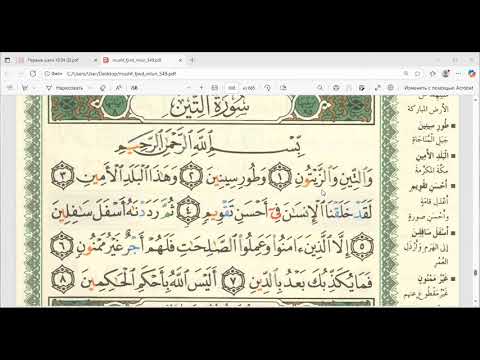Click the address bar file path
Image resolution: width=480 pixels, height=360 pixels.
coord(122,74)
